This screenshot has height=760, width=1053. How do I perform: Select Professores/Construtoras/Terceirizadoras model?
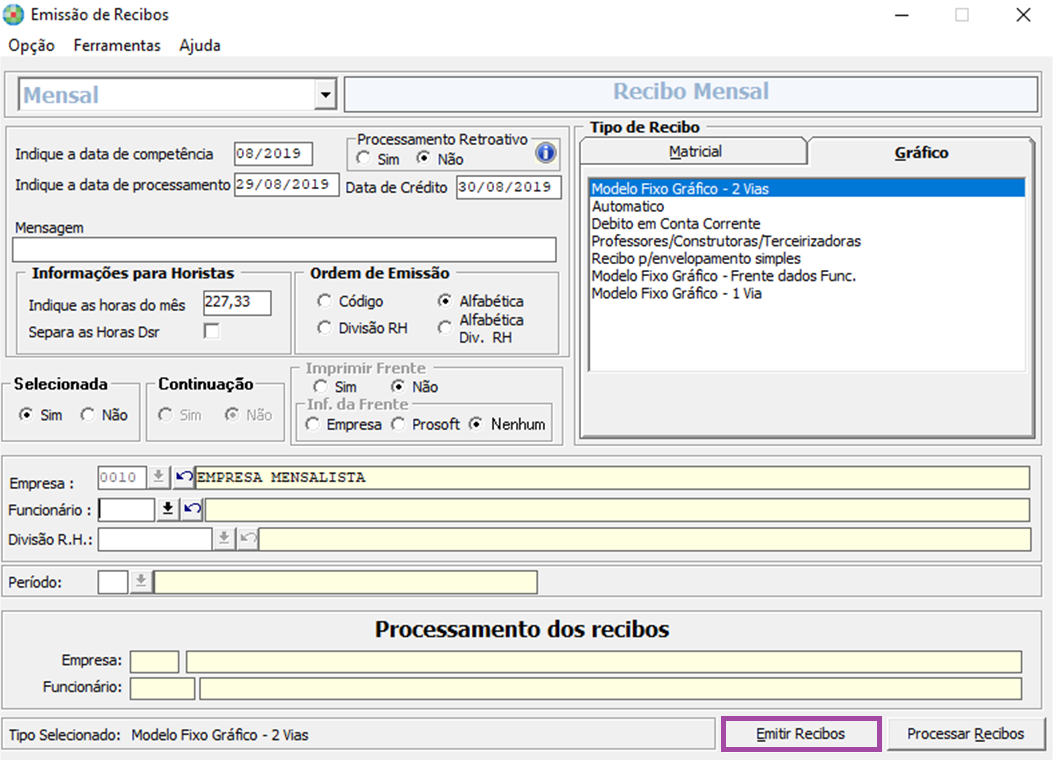[807, 241]
